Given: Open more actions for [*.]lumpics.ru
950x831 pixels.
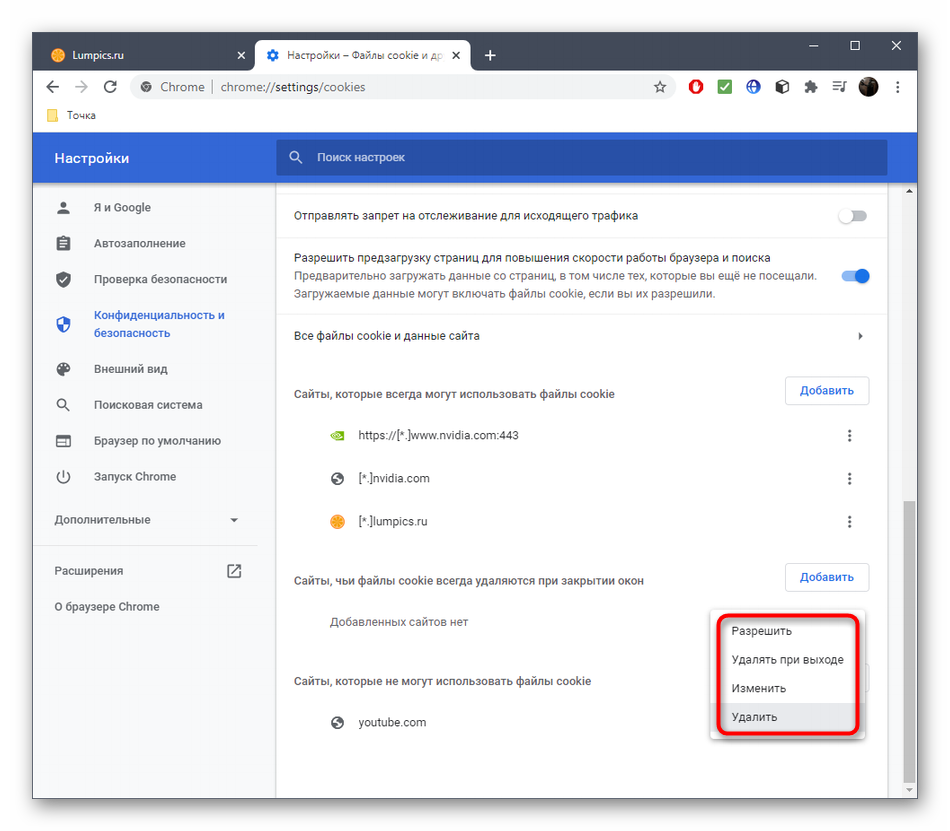Looking at the screenshot, I should click(x=849, y=521).
